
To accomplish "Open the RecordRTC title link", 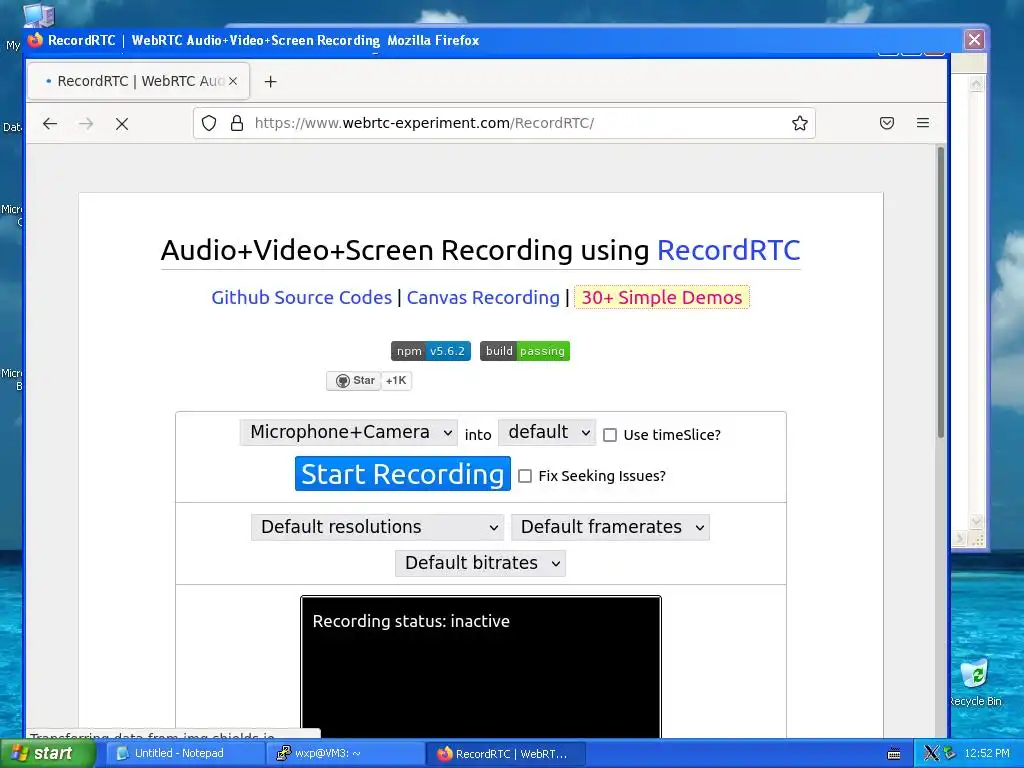I will pyautogui.click(x=728, y=250).
